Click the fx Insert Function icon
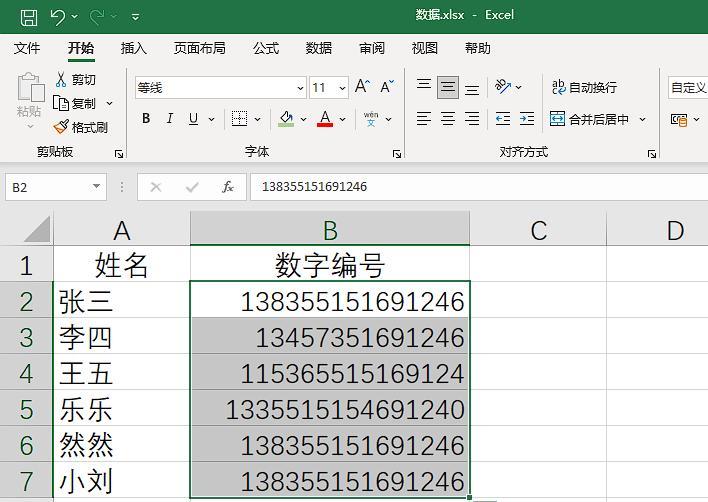 tap(228, 187)
